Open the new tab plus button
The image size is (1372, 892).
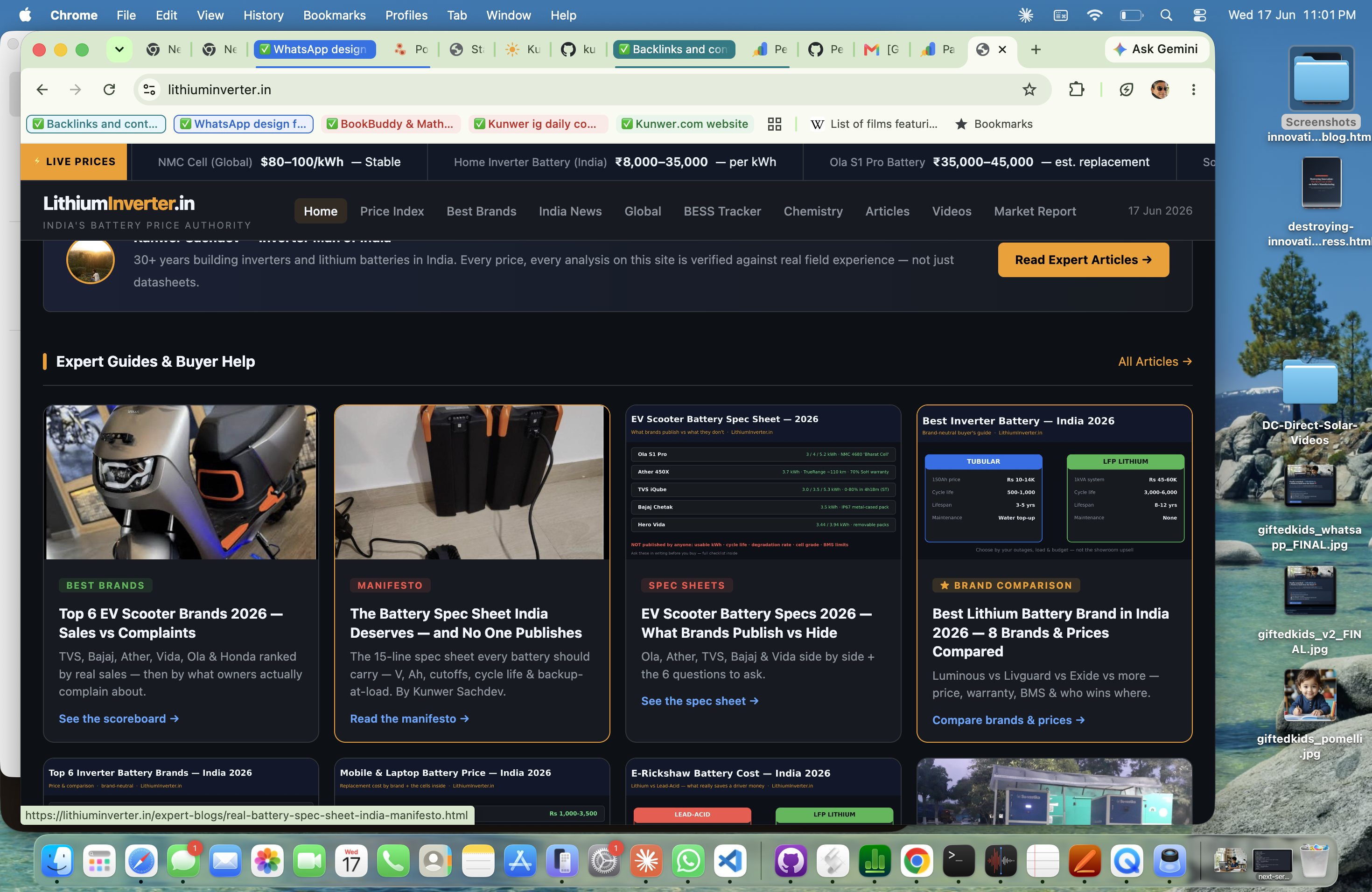pyautogui.click(x=1036, y=49)
